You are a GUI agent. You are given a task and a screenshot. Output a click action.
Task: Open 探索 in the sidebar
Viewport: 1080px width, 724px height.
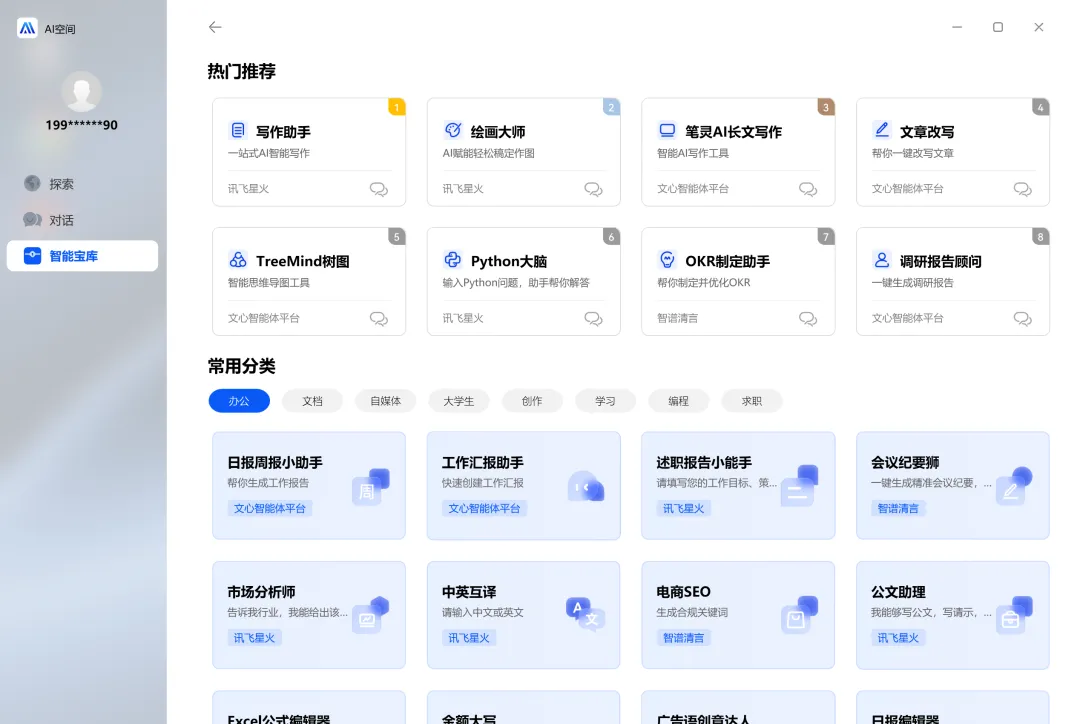82,184
